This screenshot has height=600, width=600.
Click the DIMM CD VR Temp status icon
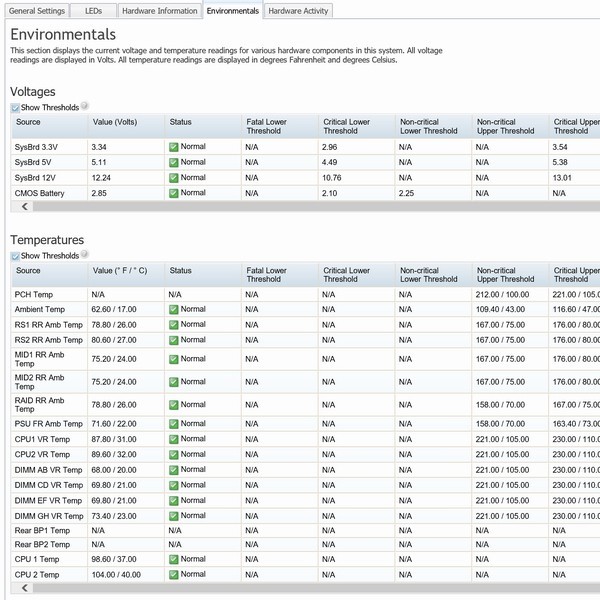(173, 485)
